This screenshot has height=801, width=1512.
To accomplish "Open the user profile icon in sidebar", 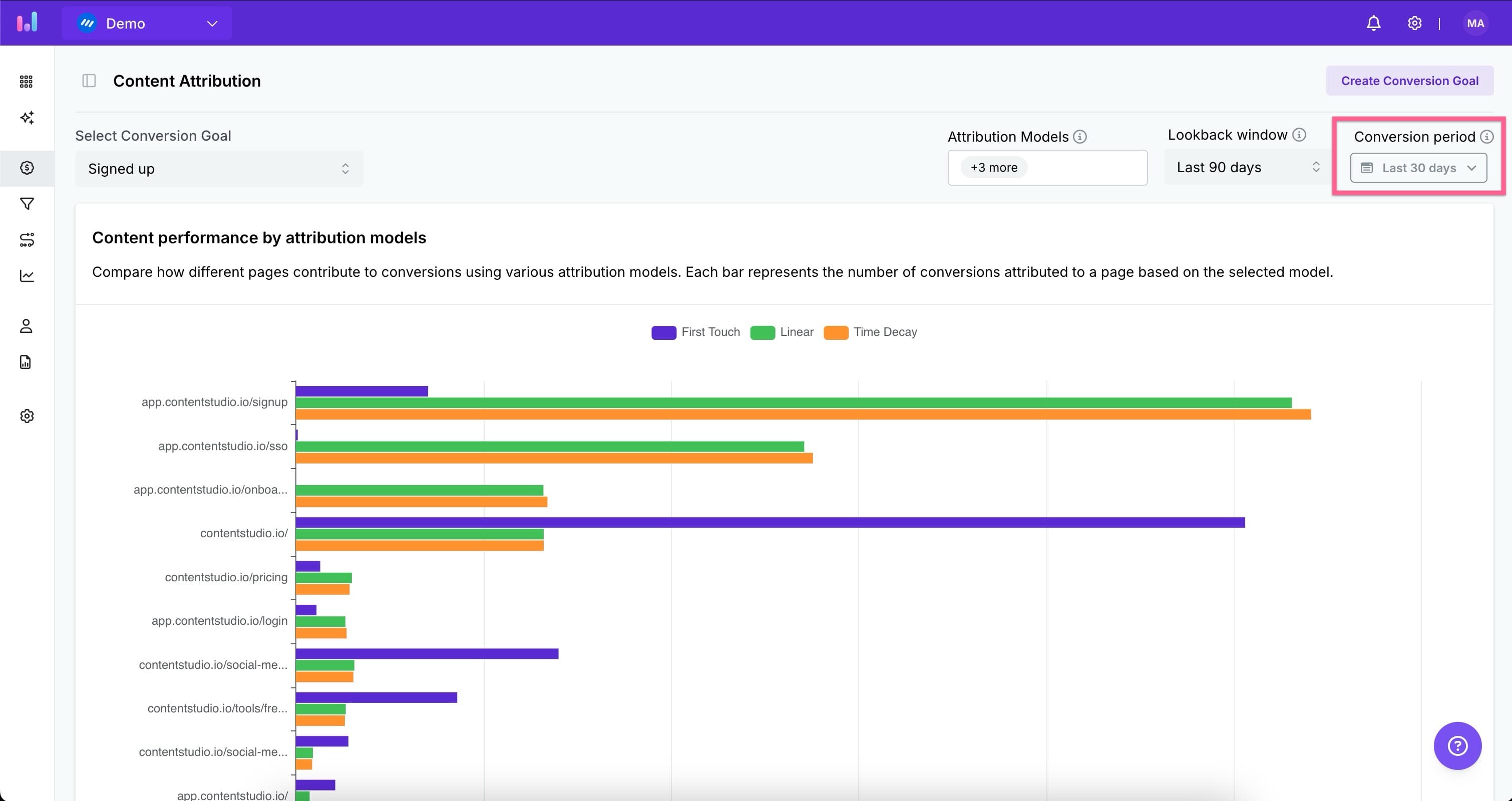I will click(x=27, y=326).
